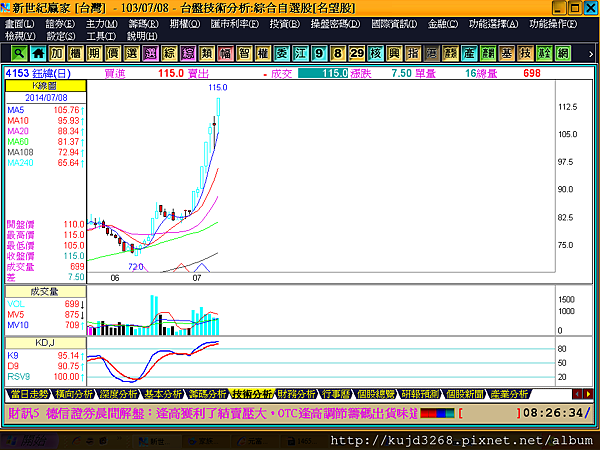Open the 籌碼(R) menu
Viewport: 600px width, 450px height.
(143, 24)
